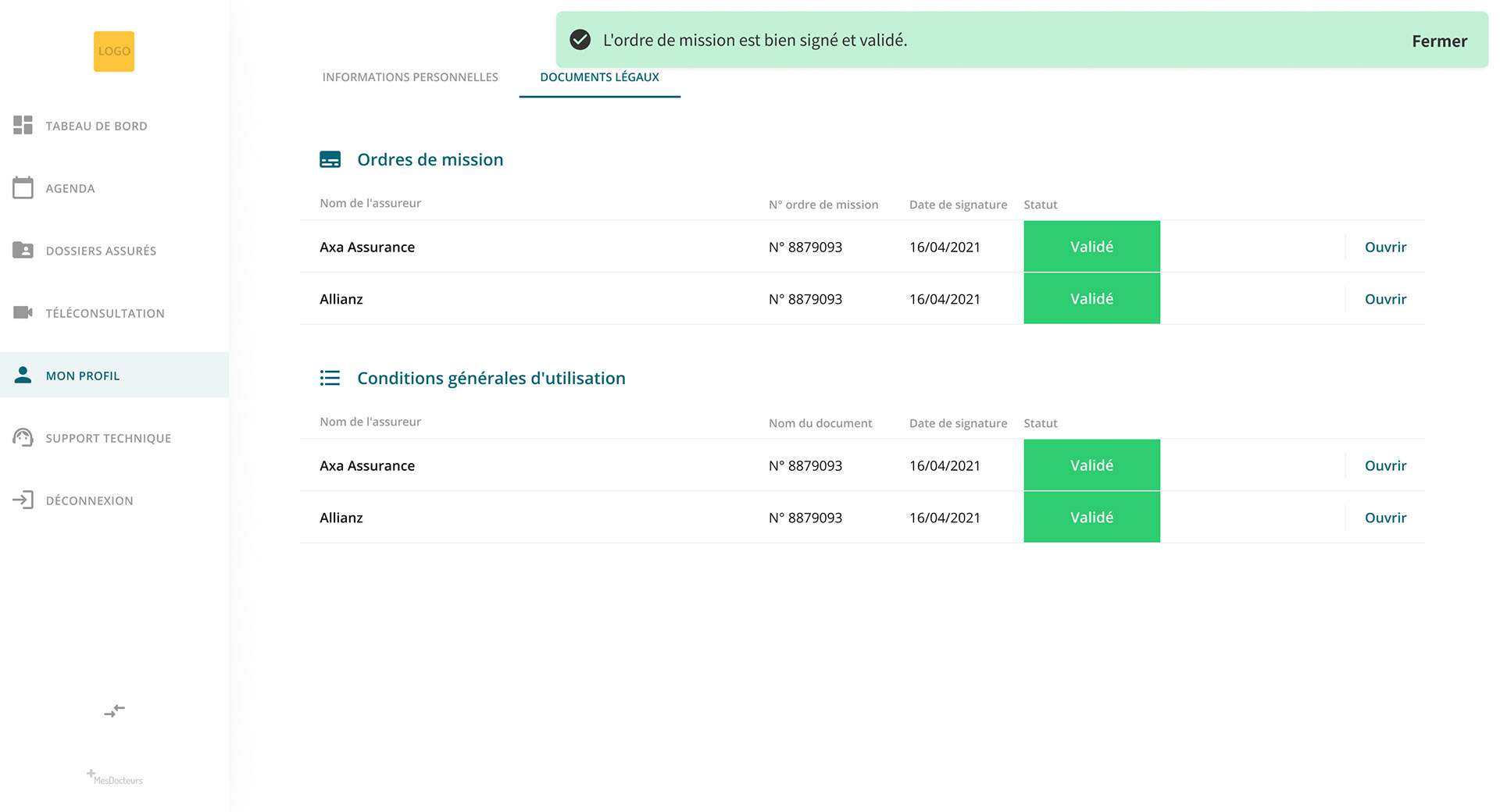This screenshot has height=812, width=1500.
Task: Open Axa Assurance conditions générales document
Action: pyautogui.click(x=1385, y=465)
